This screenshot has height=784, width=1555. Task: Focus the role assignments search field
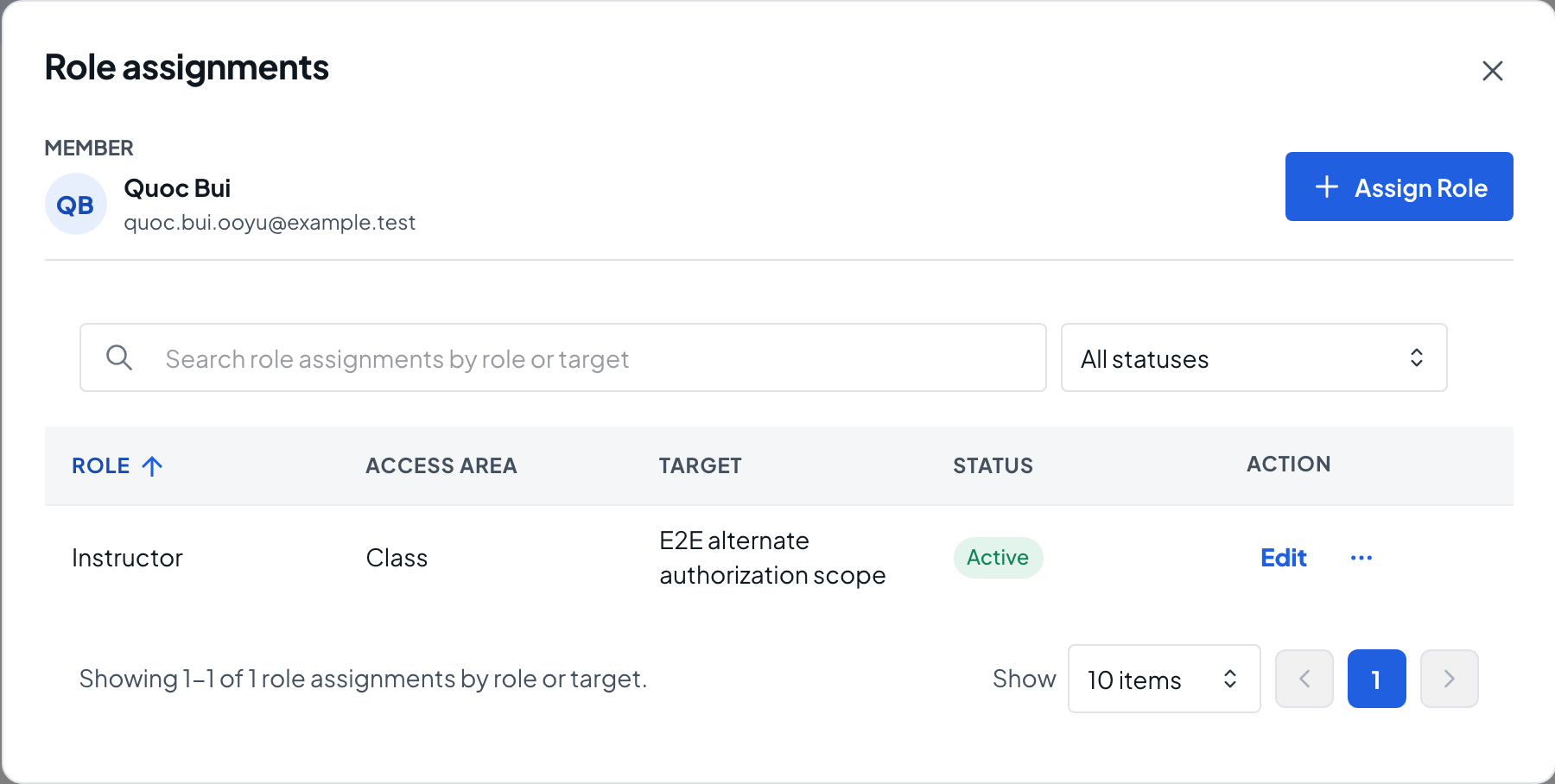[x=563, y=357]
